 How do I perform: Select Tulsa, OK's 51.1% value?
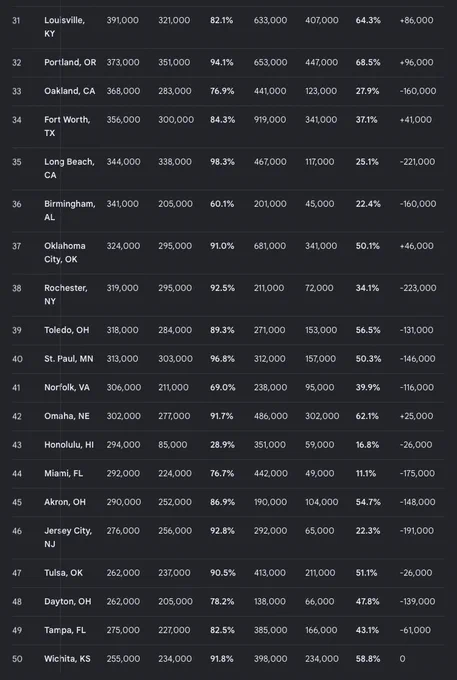(366, 573)
